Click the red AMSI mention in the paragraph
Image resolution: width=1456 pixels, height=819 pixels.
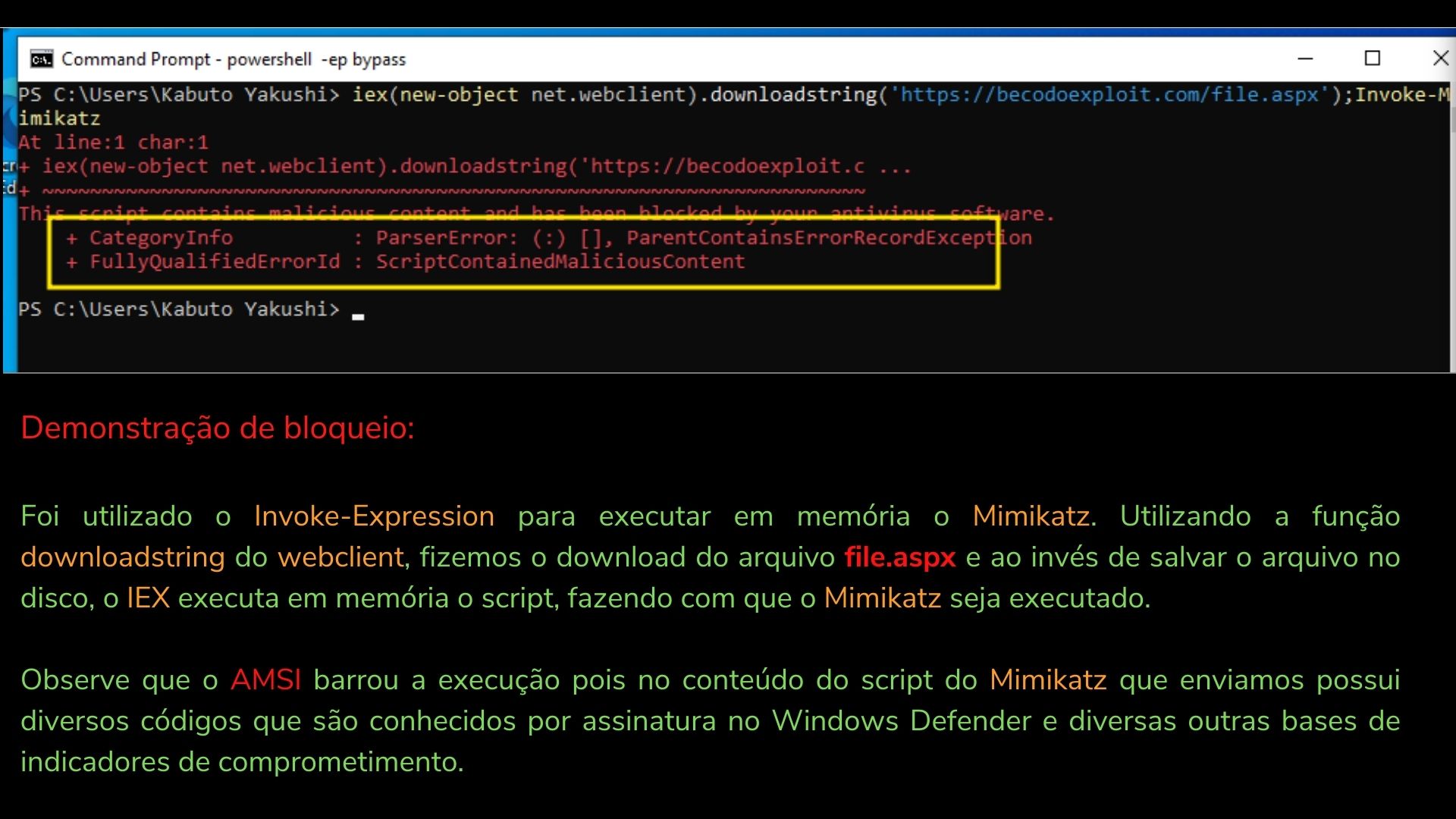(265, 680)
